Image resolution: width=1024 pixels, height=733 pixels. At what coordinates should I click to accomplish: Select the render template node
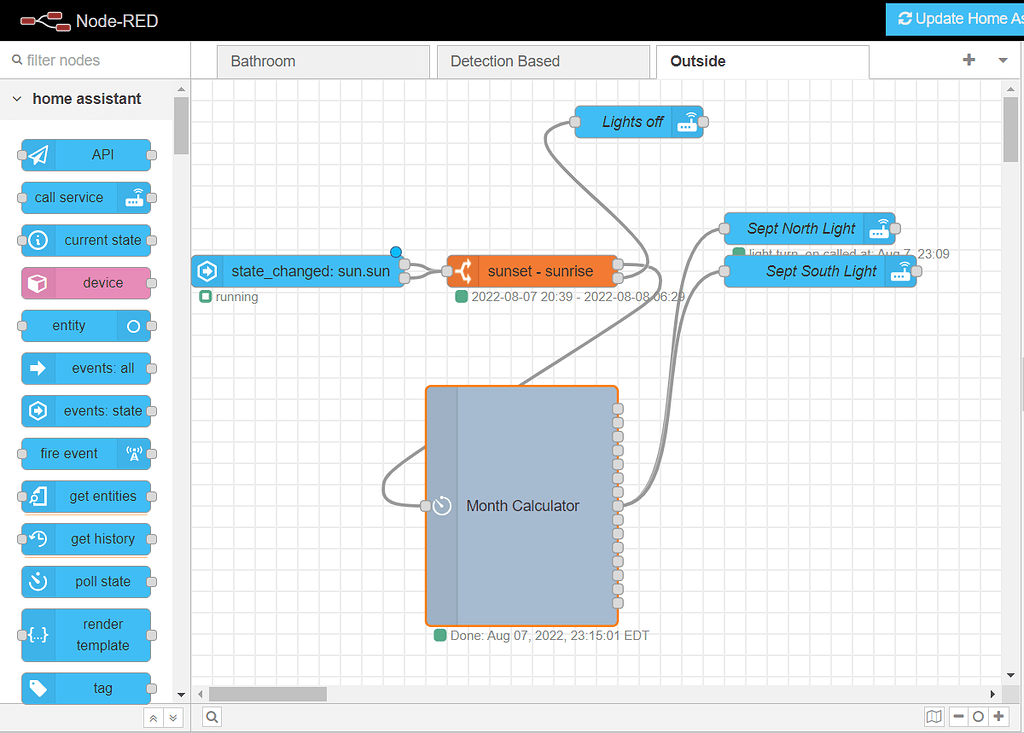tap(85, 635)
